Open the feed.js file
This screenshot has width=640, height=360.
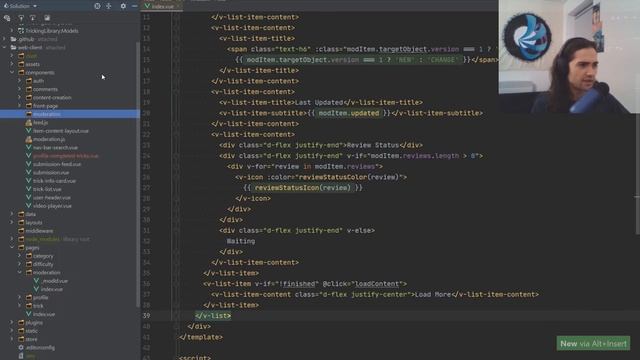click(40, 122)
